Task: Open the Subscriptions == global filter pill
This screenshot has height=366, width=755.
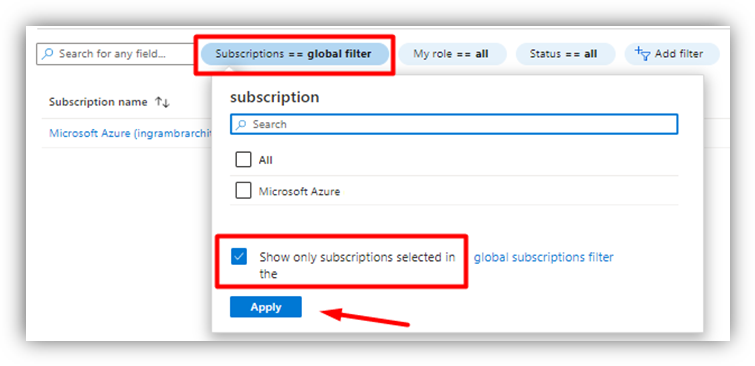Action: tap(294, 54)
